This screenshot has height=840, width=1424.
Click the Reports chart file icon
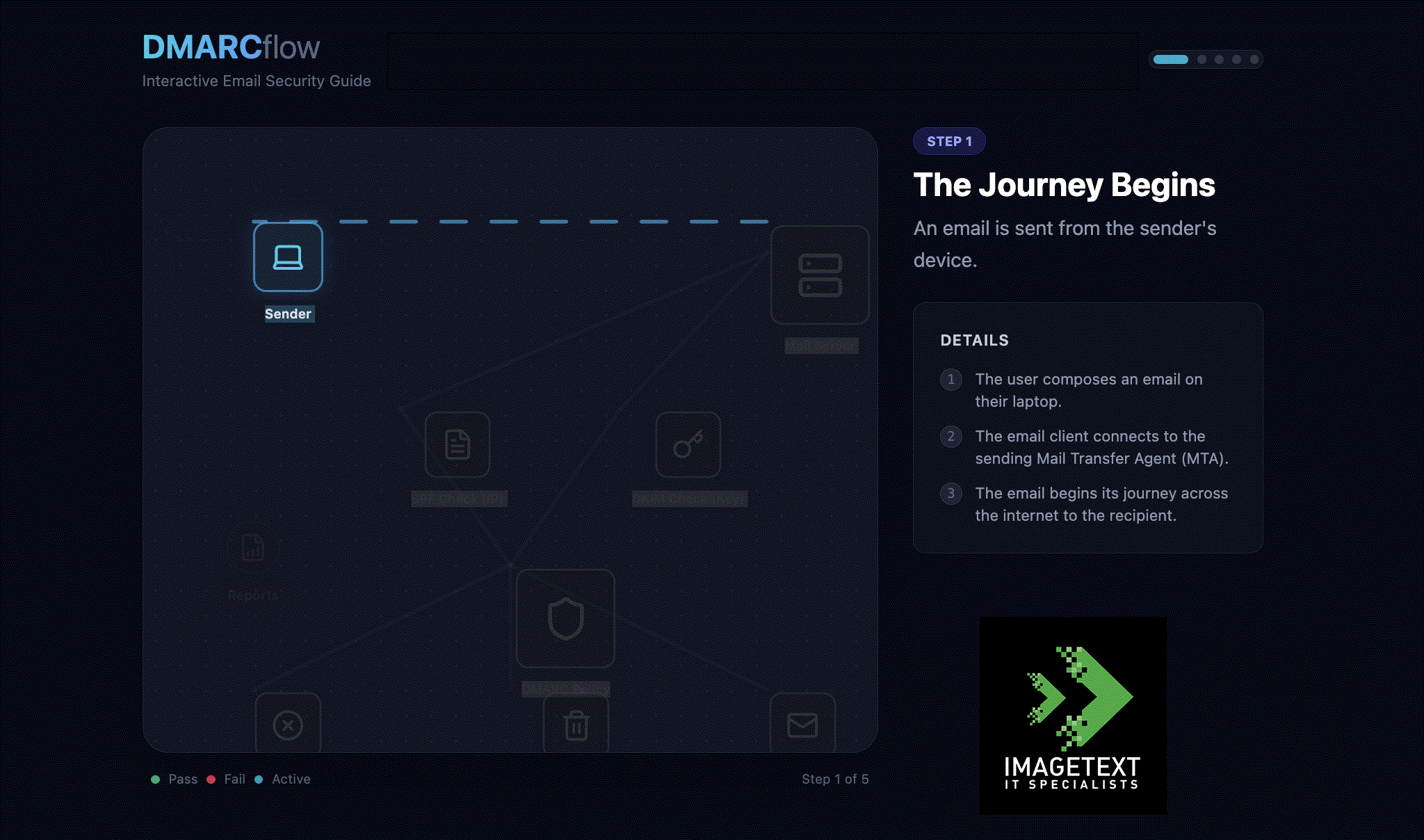tap(252, 548)
